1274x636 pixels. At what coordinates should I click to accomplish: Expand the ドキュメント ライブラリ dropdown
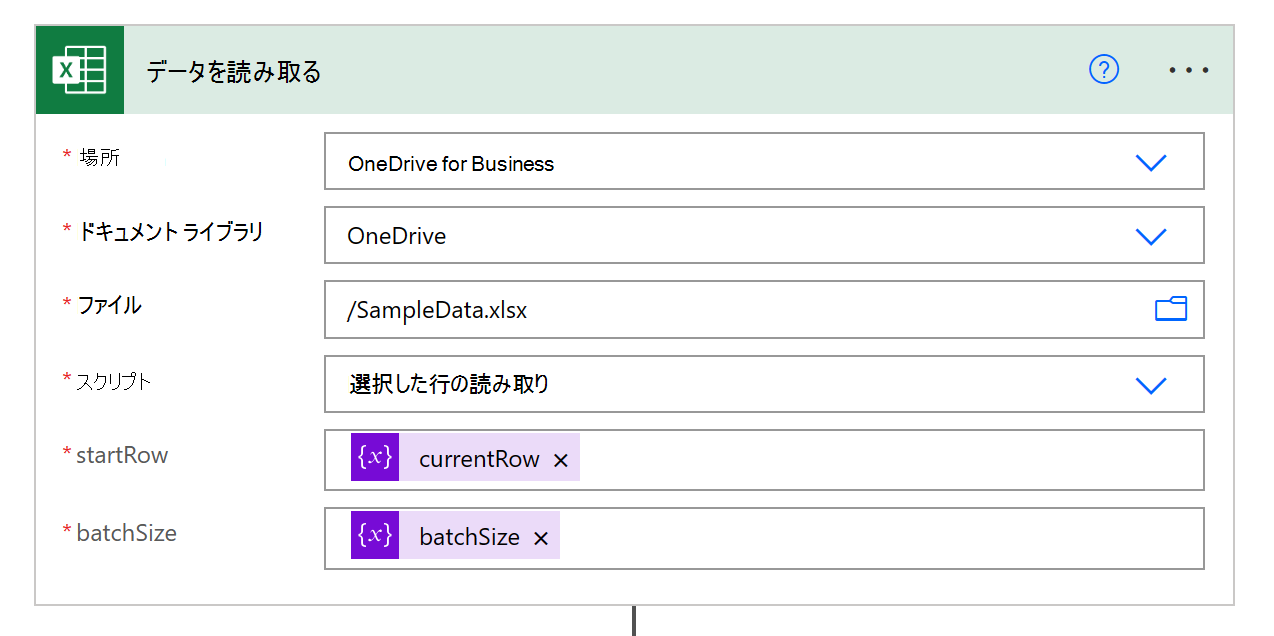(1150, 235)
